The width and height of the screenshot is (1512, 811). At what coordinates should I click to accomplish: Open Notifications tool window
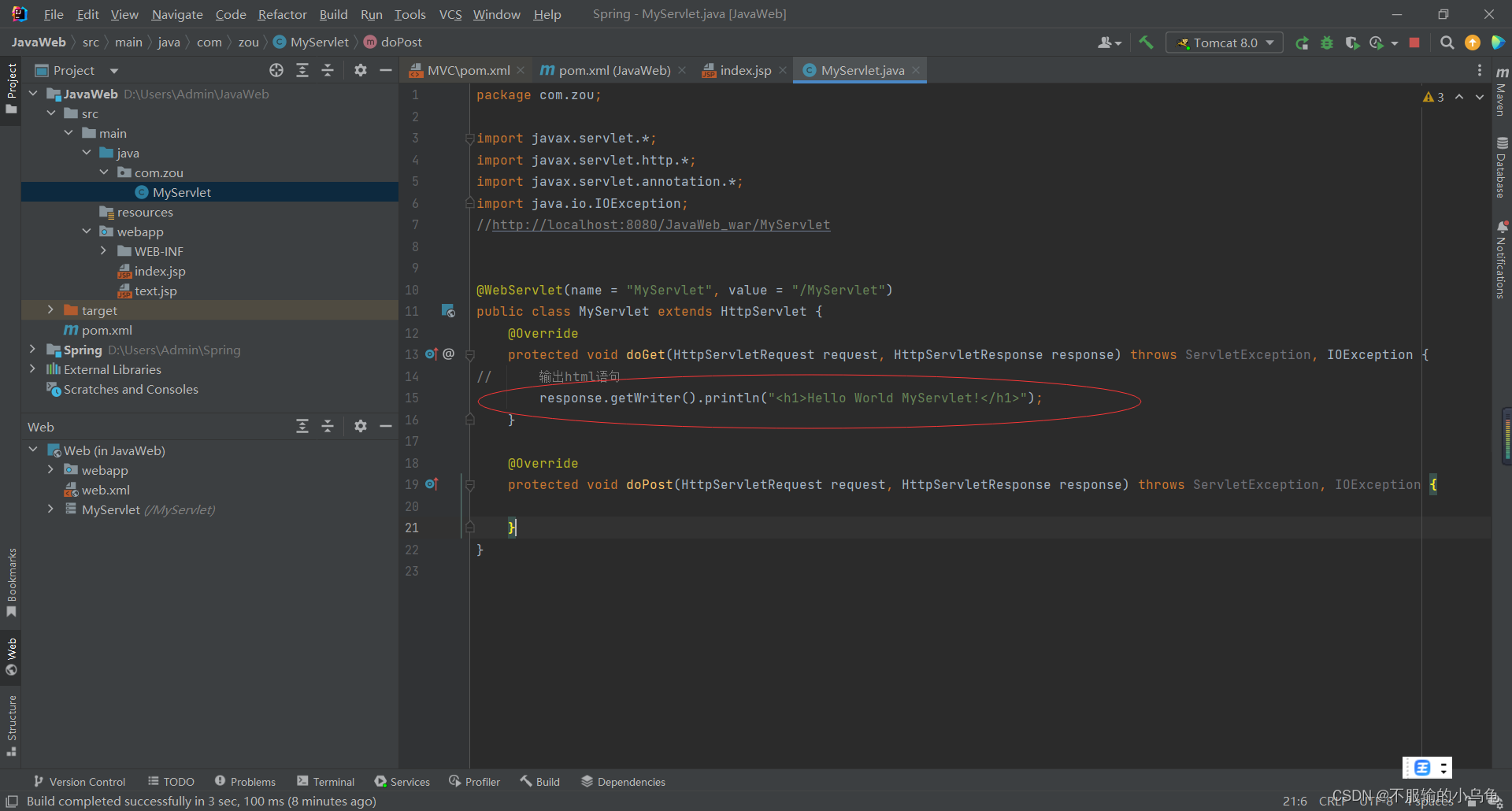point(1502,260)
